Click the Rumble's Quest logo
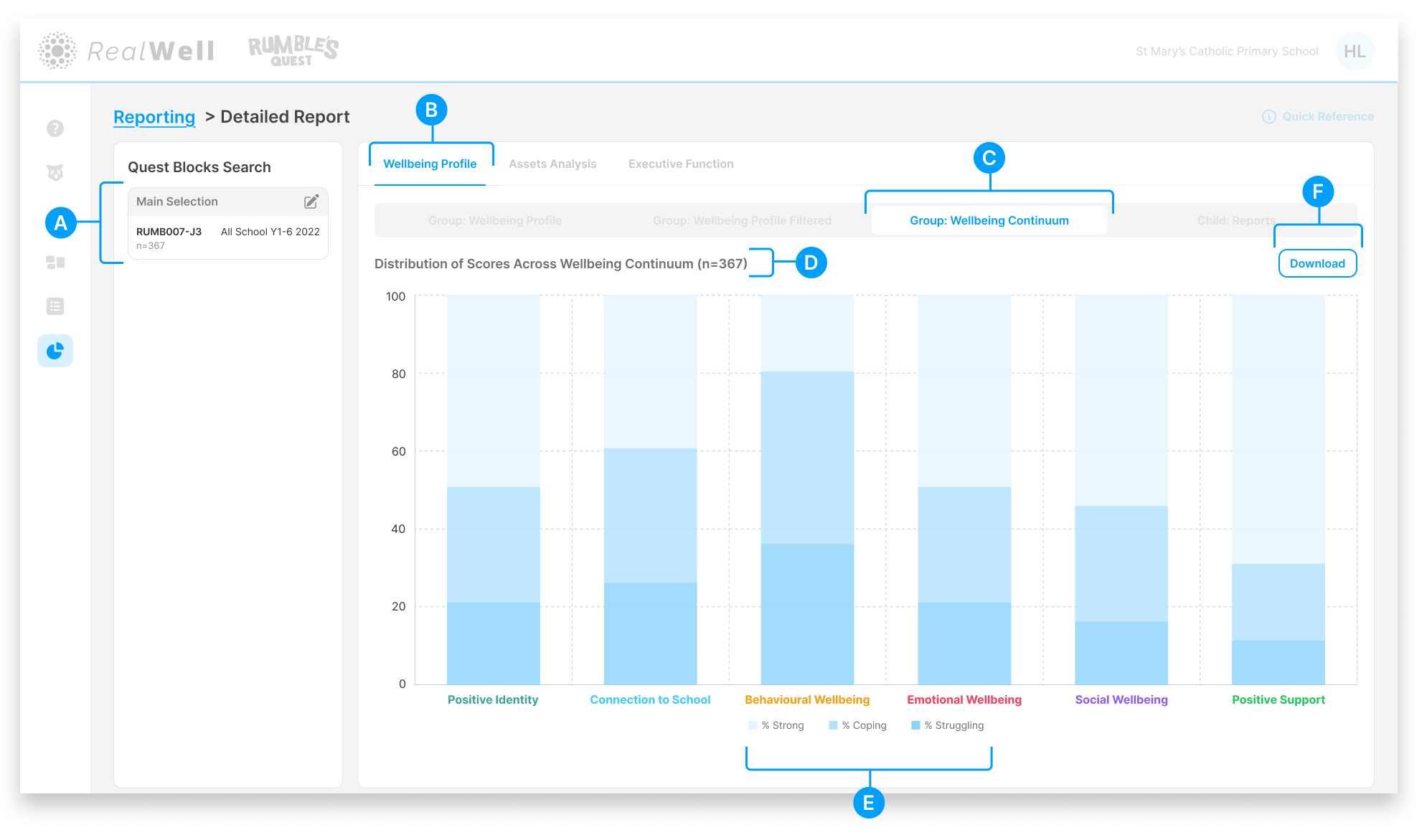Viewport: 1427px width, 840px height. 293,51
